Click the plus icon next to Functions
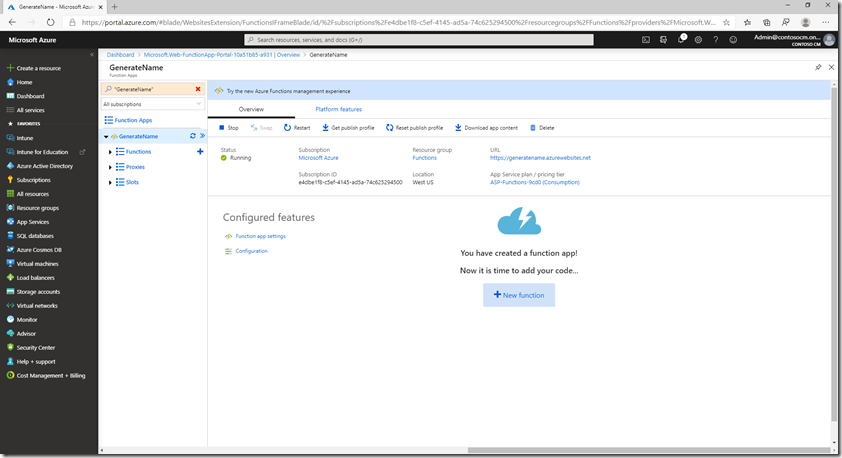This screenshot has height=458, width=842. coord(200,151)
